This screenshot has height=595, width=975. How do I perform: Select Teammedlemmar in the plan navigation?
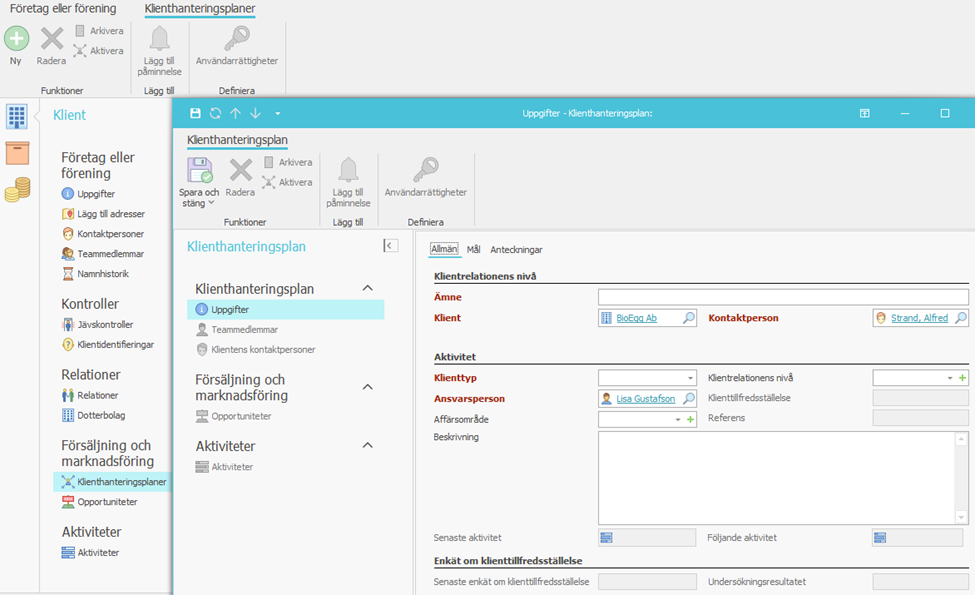[x=244, y=329]
